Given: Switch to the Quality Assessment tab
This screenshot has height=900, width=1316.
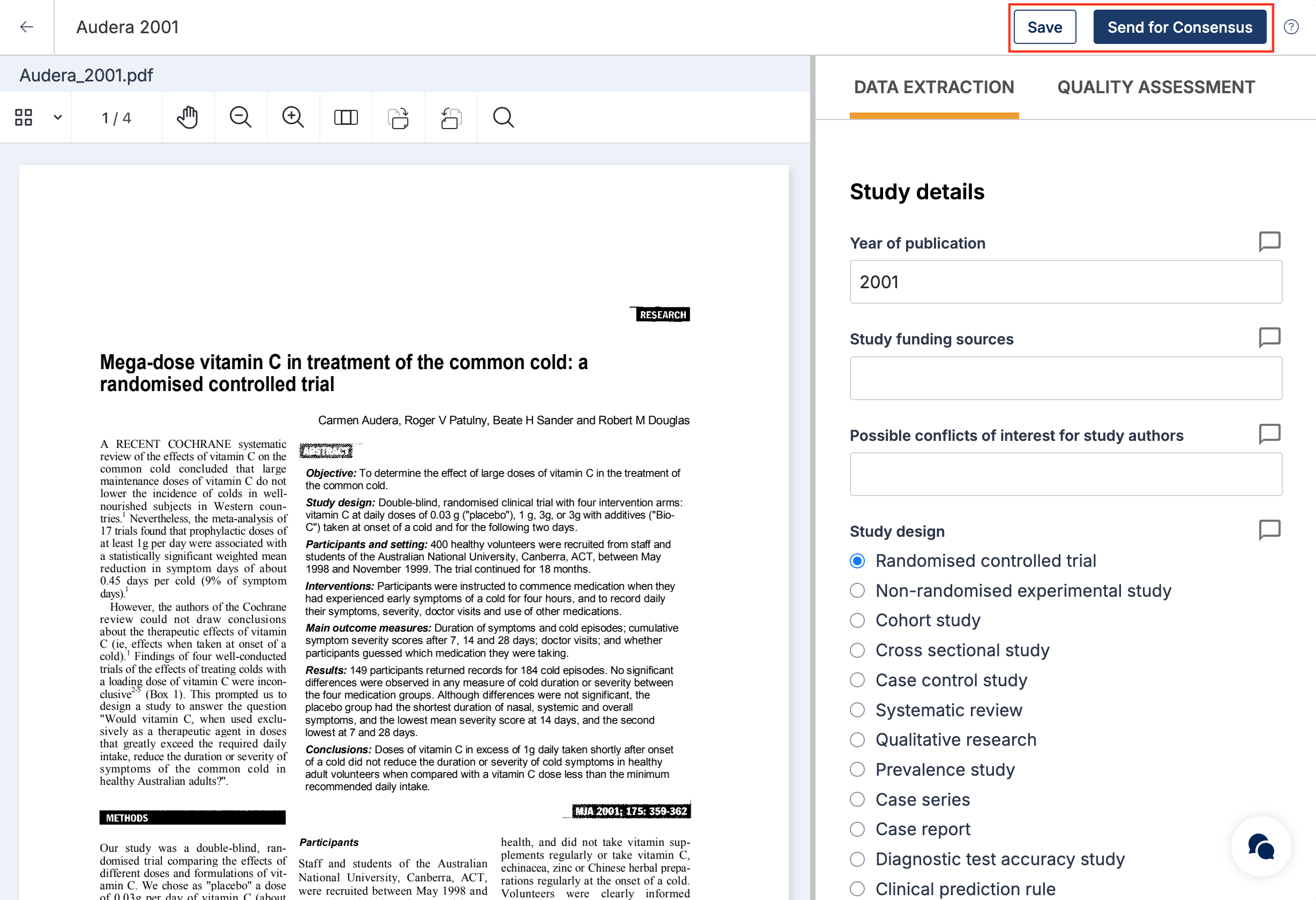Looking at the screenshot, I should (1156, 87).
